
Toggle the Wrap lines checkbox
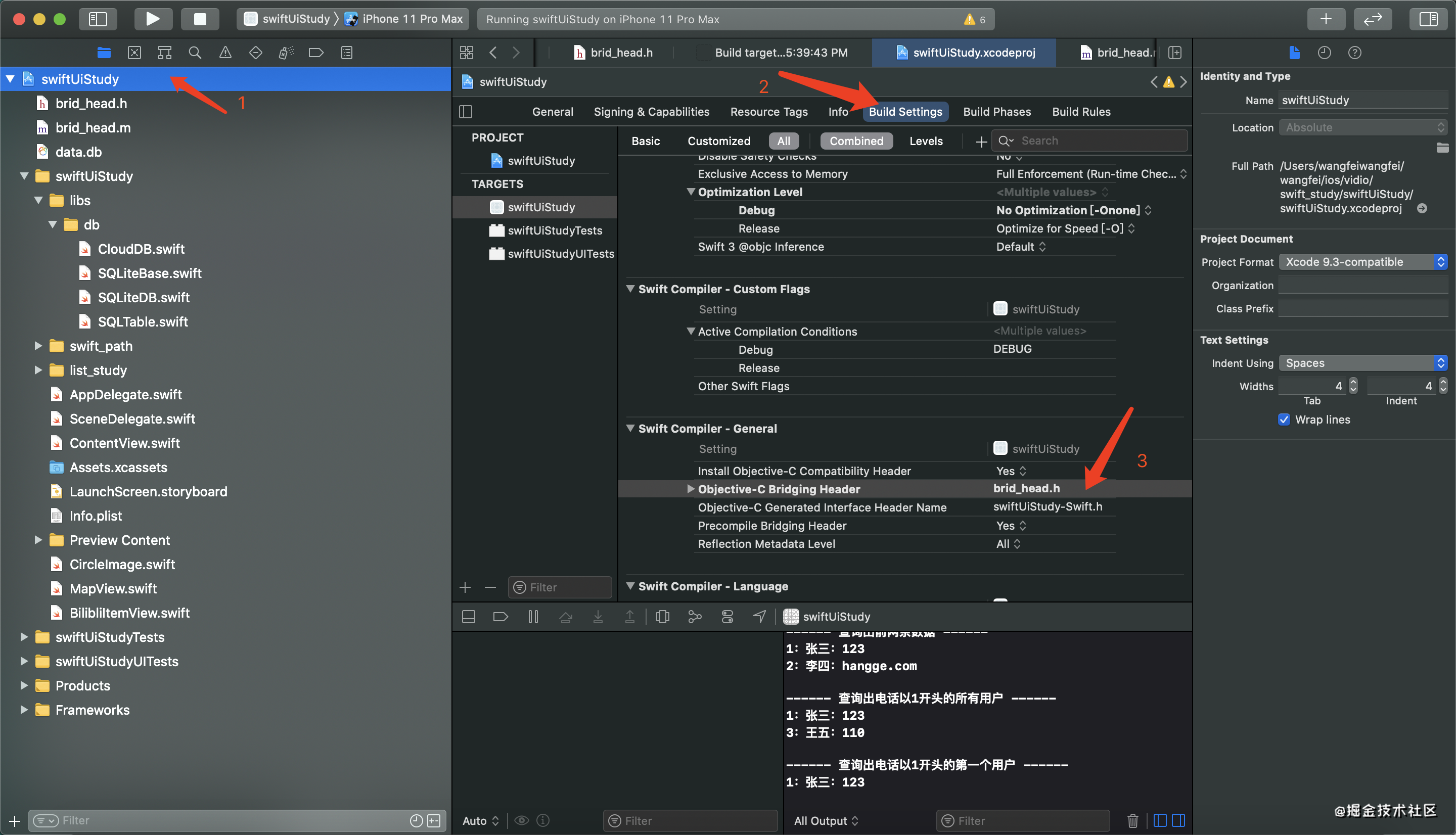click(1284, 420)
